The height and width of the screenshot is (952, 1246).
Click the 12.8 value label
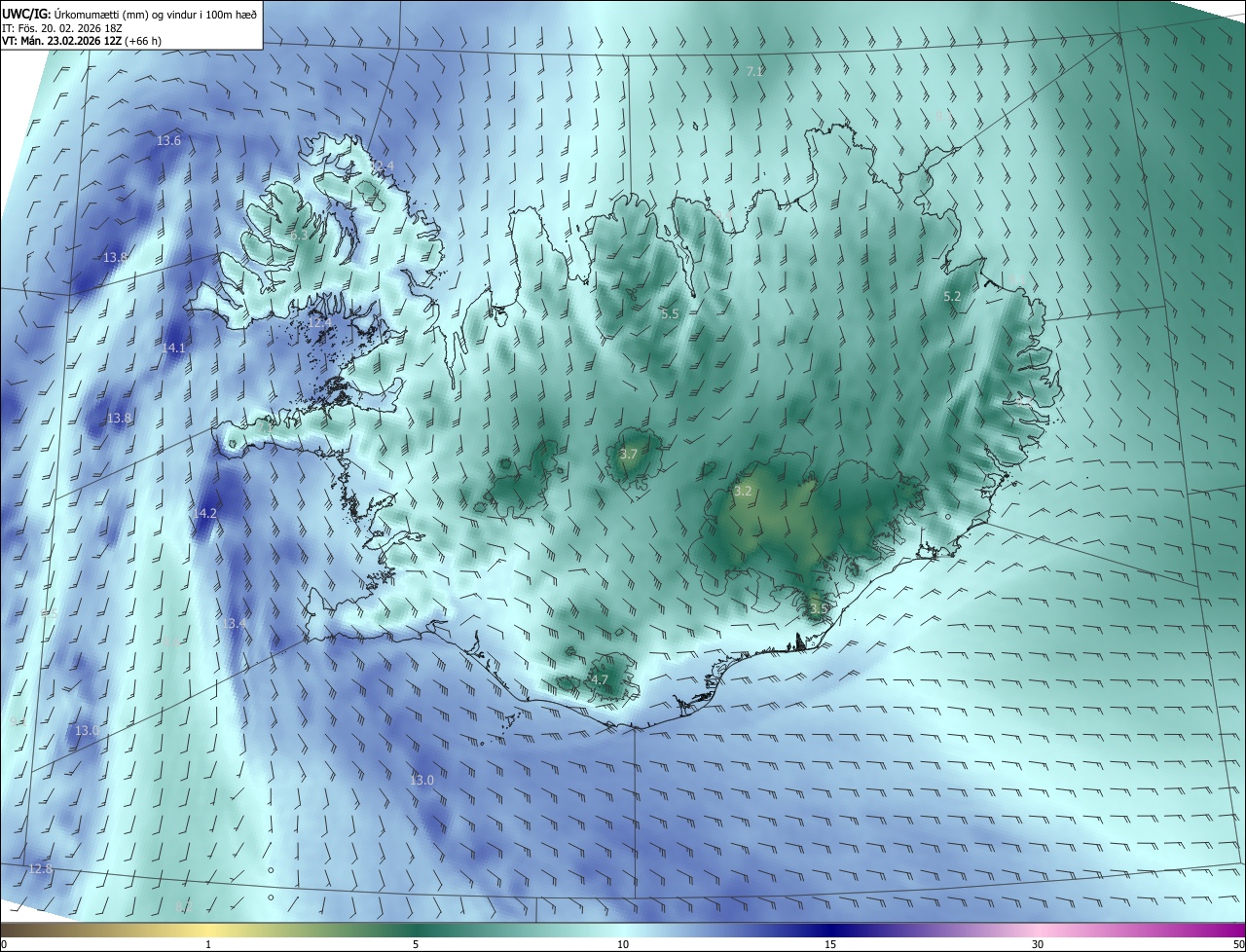(x=40, y=868)
